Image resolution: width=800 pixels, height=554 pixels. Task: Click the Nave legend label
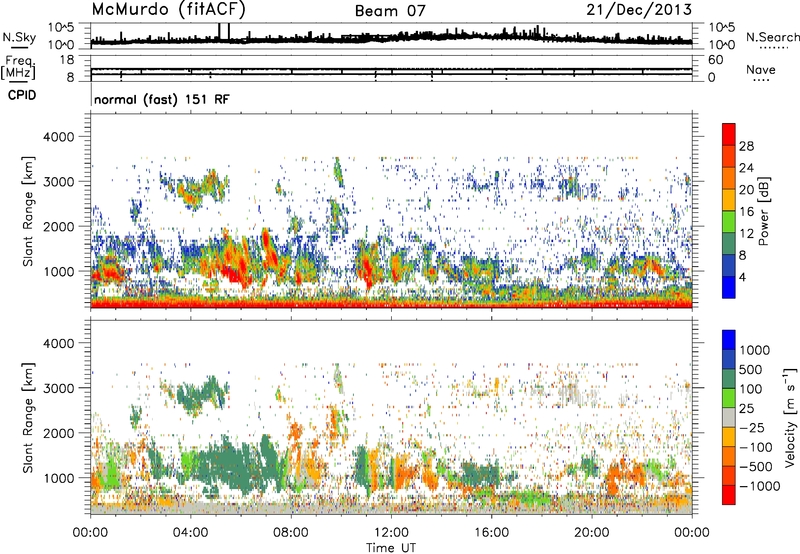761,69
